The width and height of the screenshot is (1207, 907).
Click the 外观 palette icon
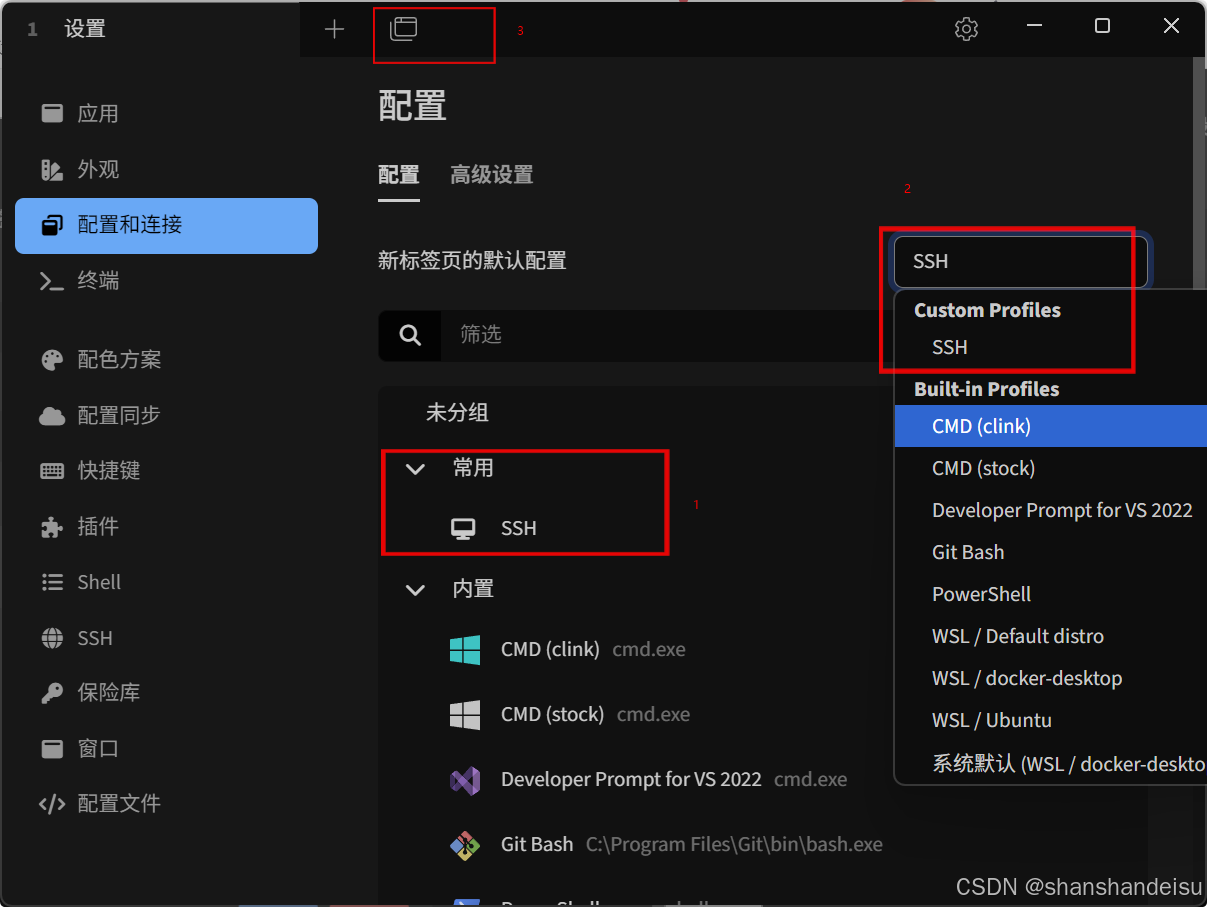coord(52,169)
